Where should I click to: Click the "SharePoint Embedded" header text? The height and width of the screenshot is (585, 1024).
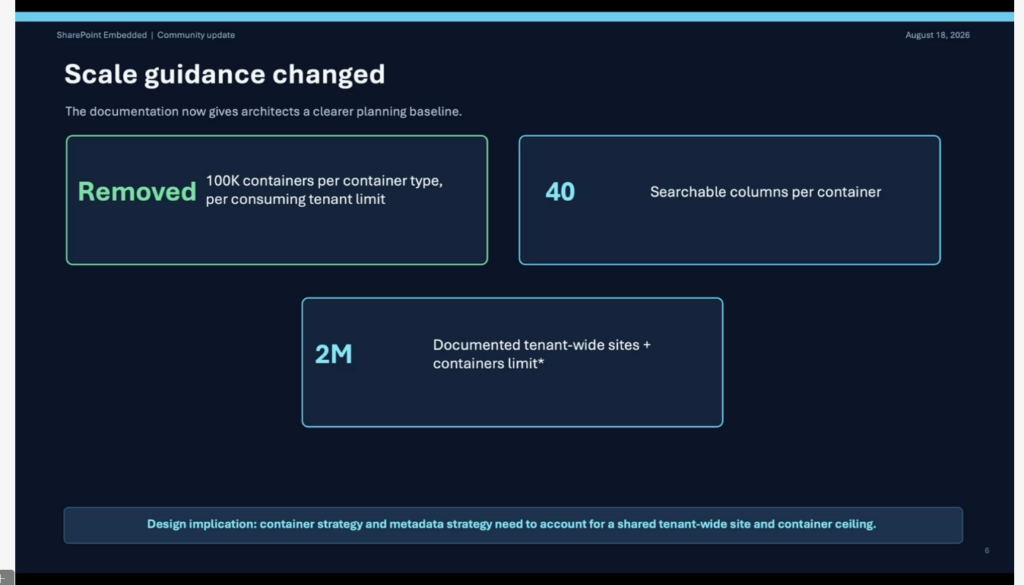click(101, 35)
